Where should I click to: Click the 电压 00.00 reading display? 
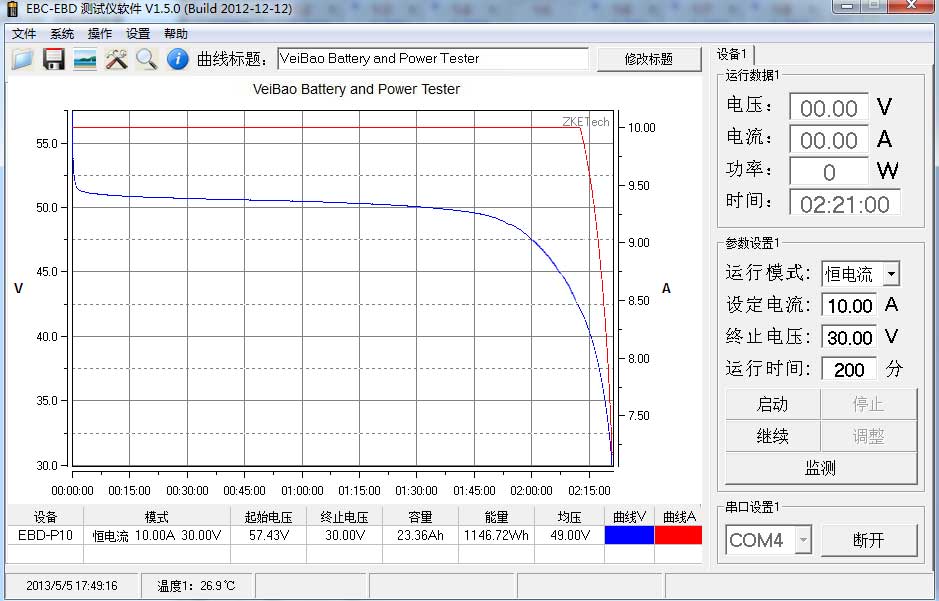pyautogui.click(x=829, y=108)
